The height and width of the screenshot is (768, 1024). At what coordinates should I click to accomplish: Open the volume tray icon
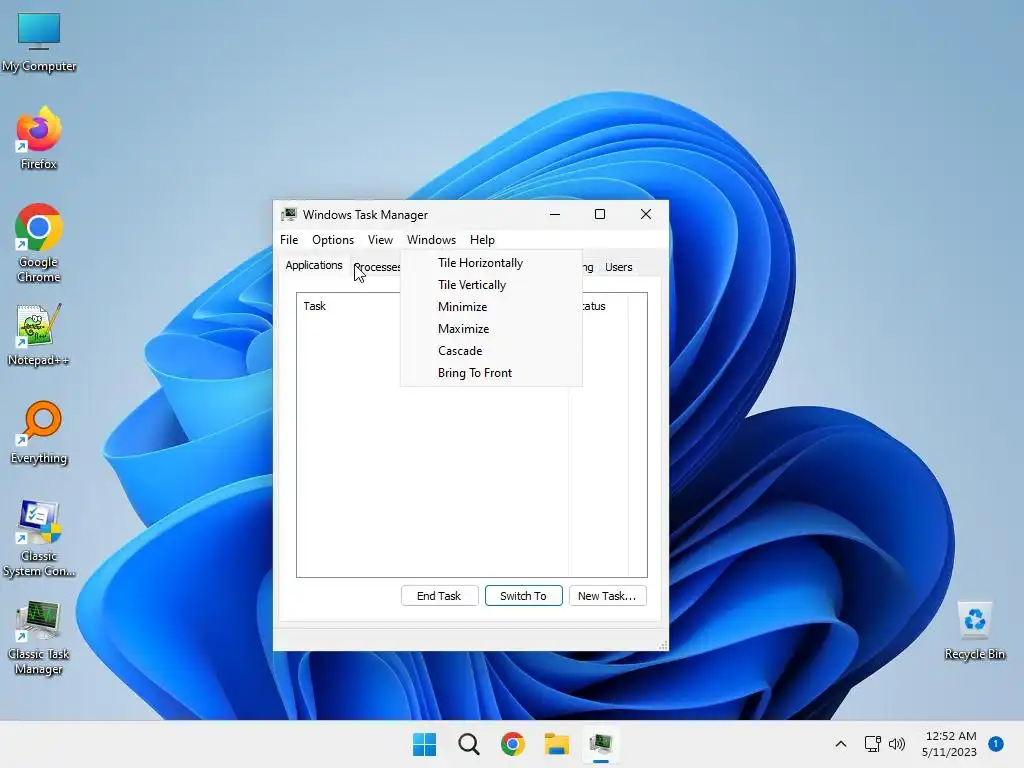(897, 744)
